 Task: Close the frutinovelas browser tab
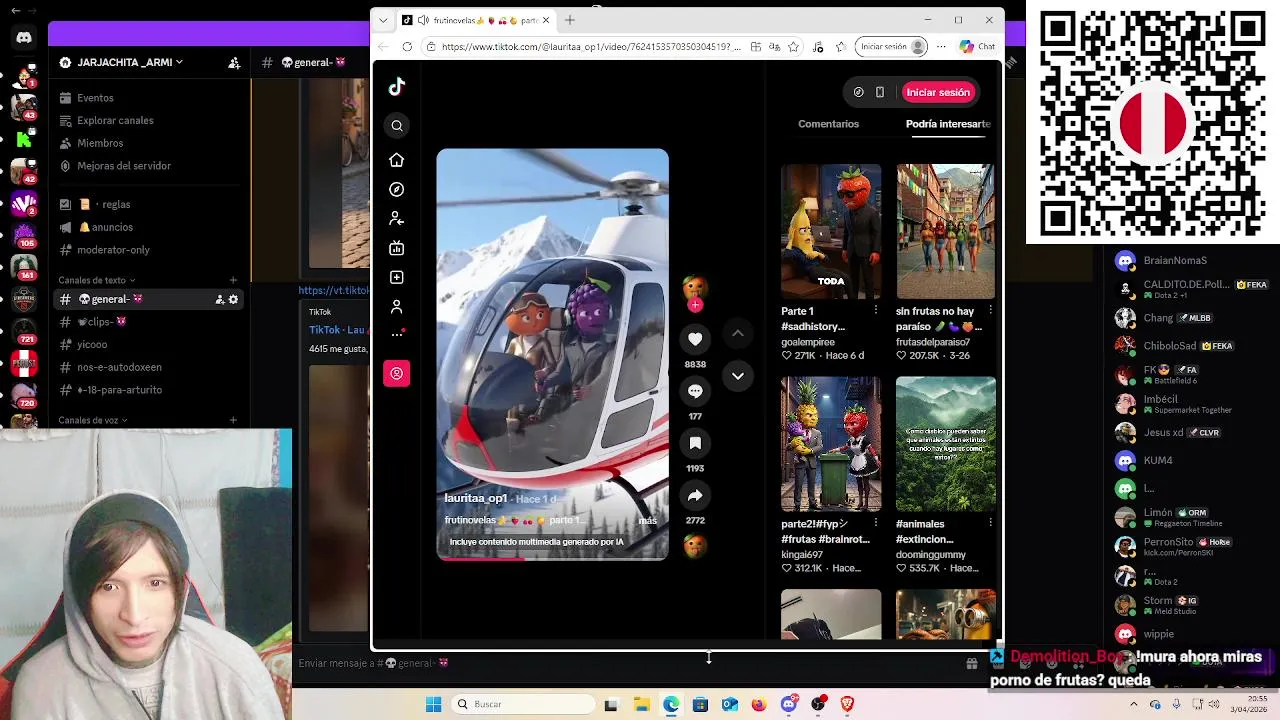546,20
